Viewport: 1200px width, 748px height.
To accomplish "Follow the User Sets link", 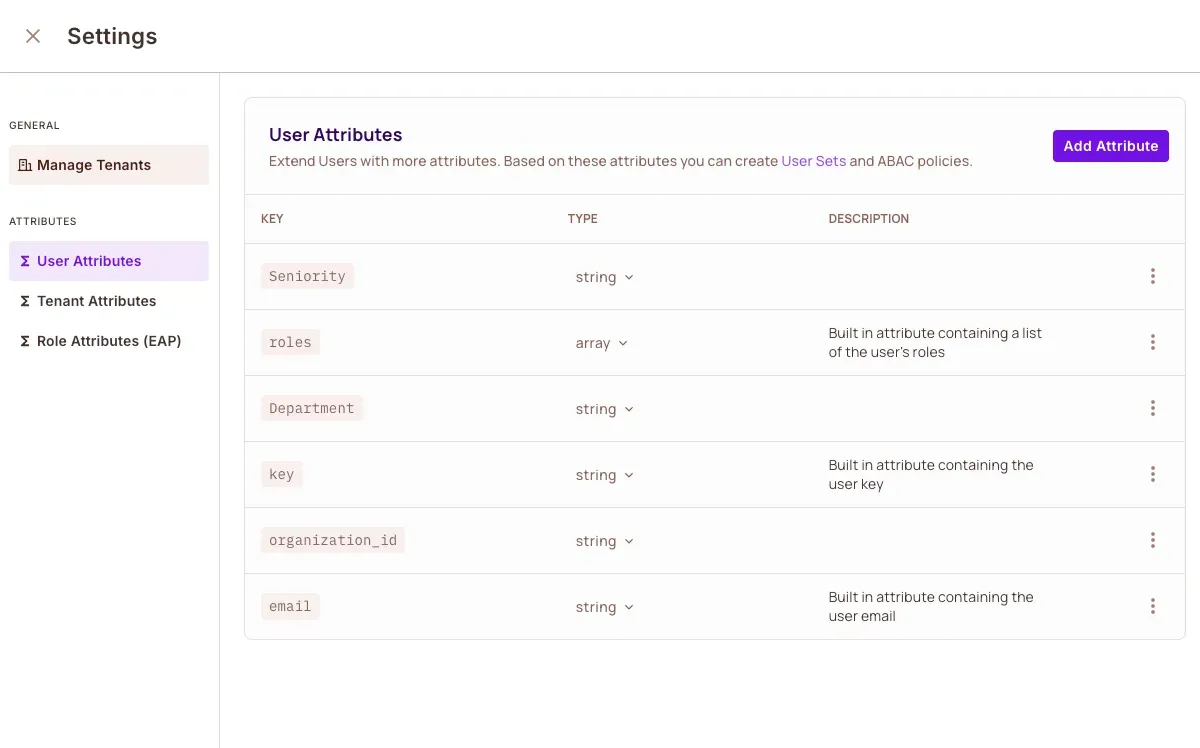I will tap(813, 161).
